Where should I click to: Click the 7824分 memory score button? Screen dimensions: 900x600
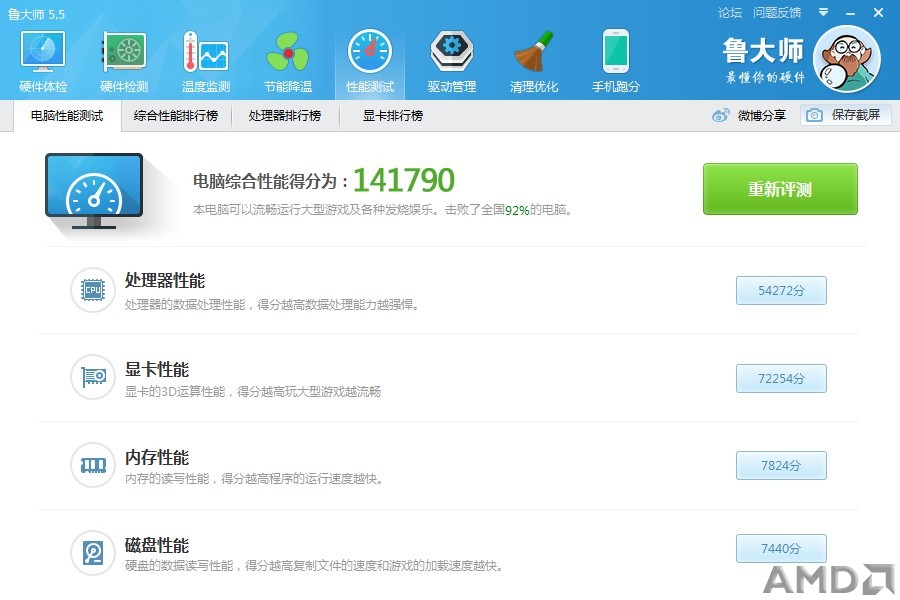click(781, 466)
